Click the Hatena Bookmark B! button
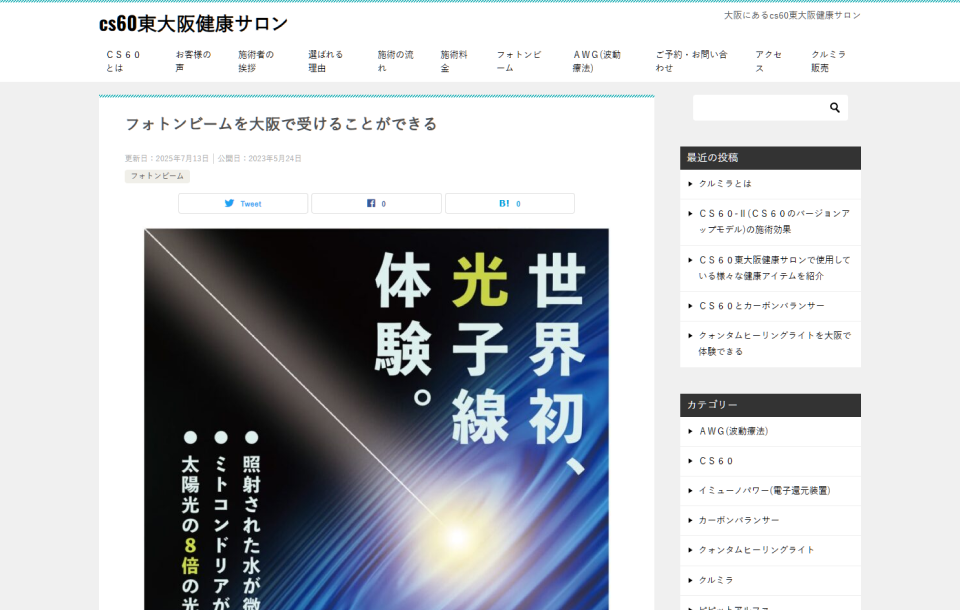 click(509, 204)
